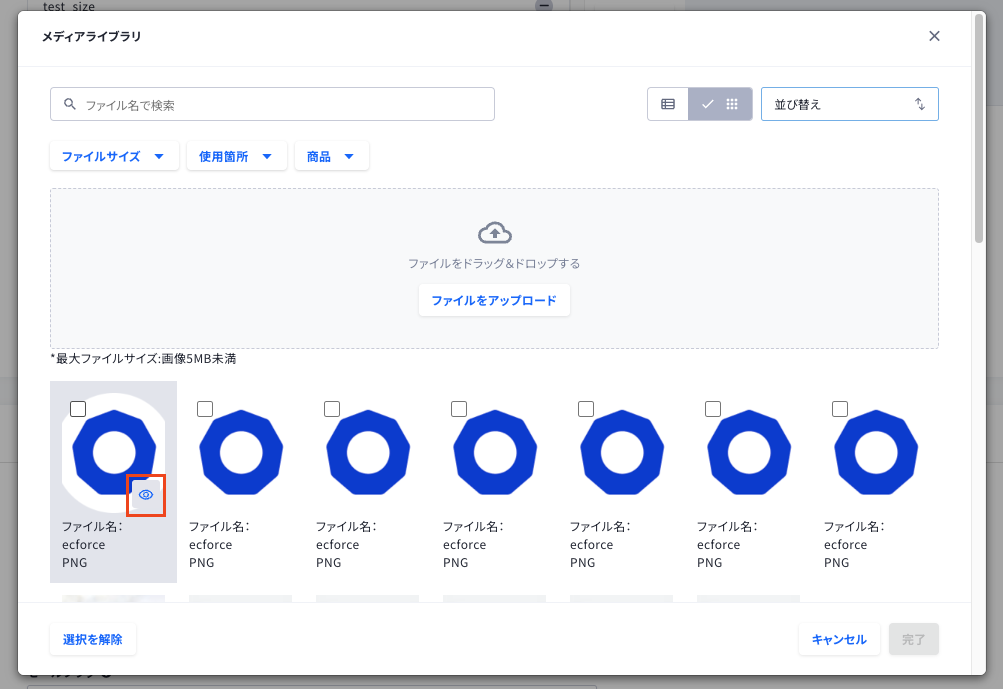Select the seventh ecforce thumbnail image
This screenshot has height=689, width=1003.
pos(876,452)
